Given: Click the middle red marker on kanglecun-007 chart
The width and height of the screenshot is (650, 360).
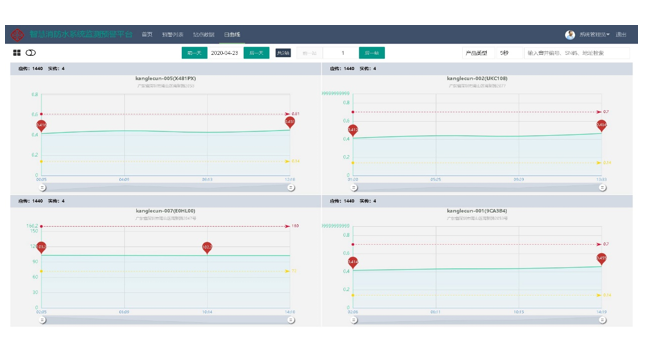Looking at the screenshot, I should (207, 247).
